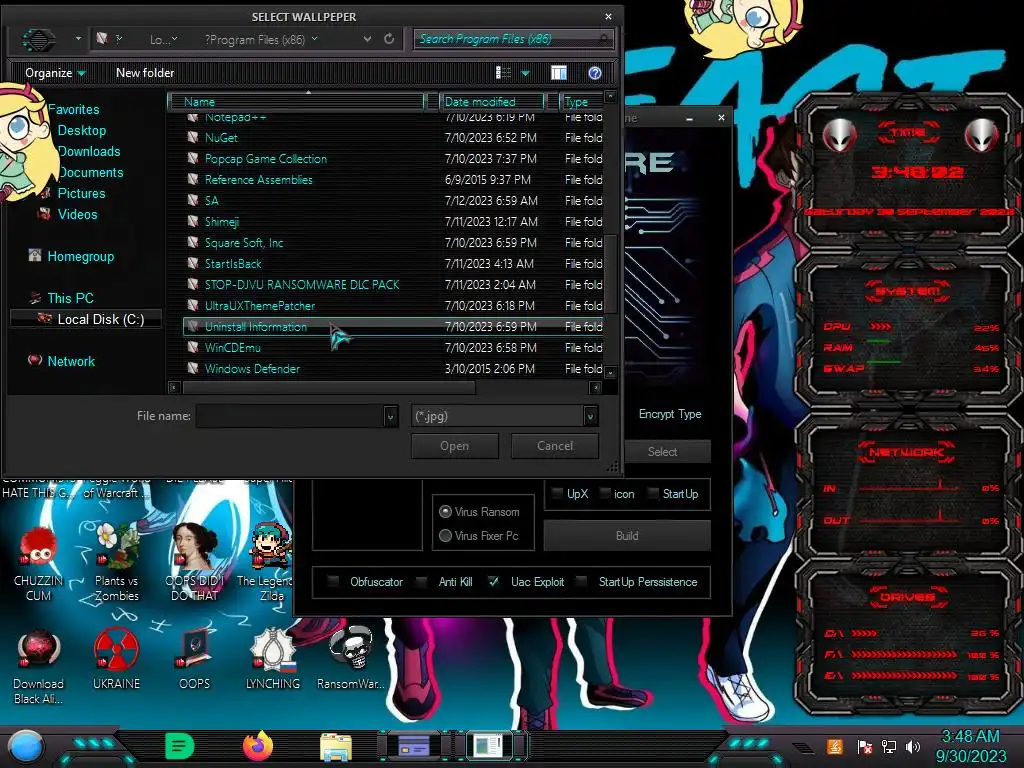Image resolution: width=1024 pixels, height=768 pixels.
Task: Open the CHUZZIN CUM desktop icon
Action: (x=39, y=565)
